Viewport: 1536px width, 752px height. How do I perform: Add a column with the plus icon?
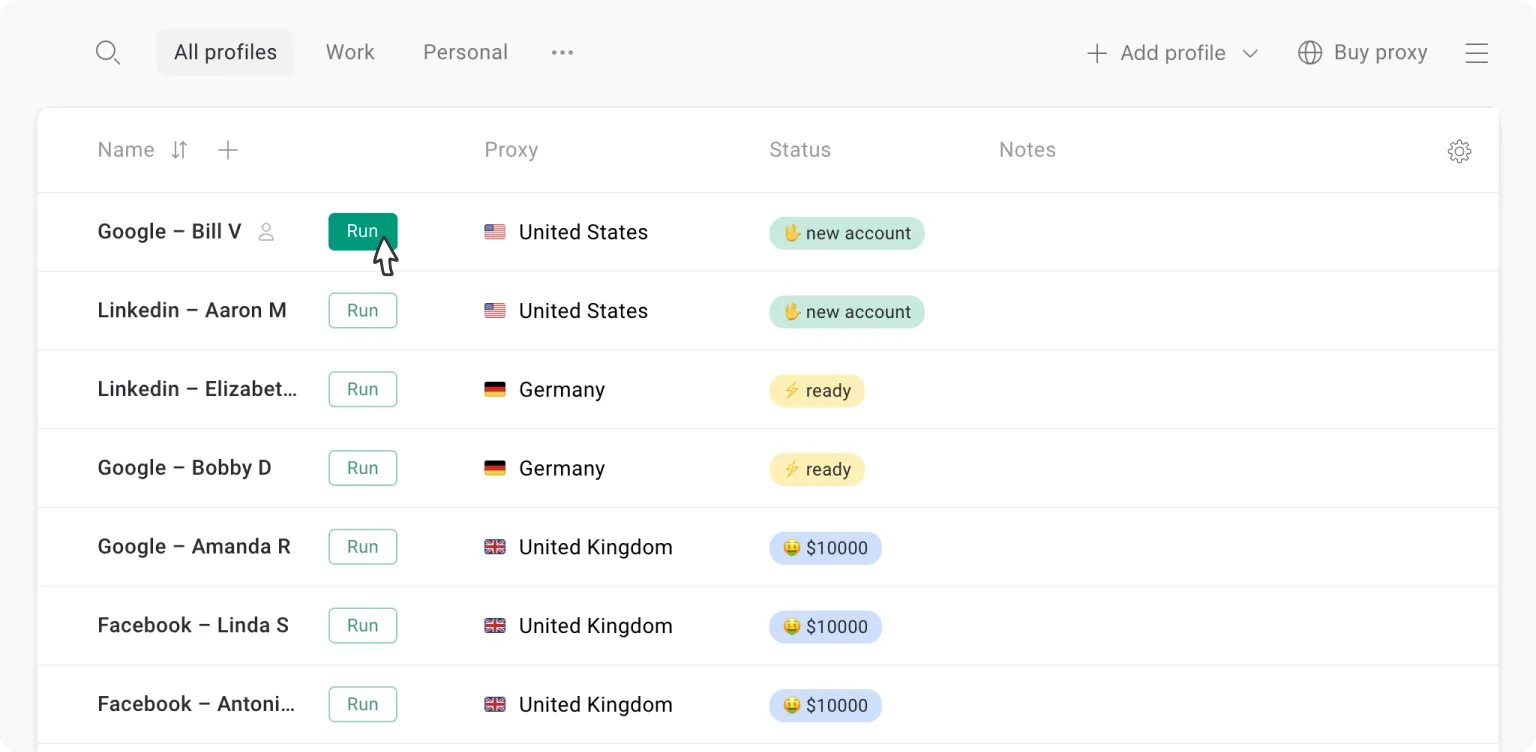pos(228,150)
